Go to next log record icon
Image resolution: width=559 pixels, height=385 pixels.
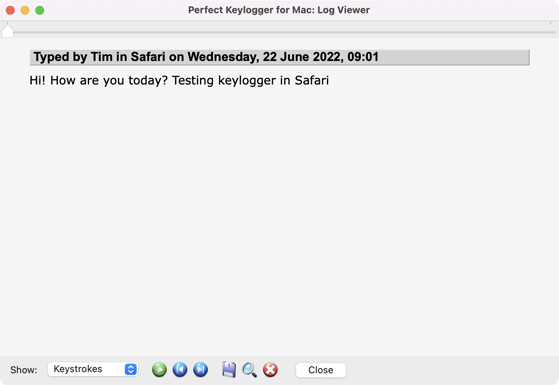pyautogui.click(x=201, y=370)
